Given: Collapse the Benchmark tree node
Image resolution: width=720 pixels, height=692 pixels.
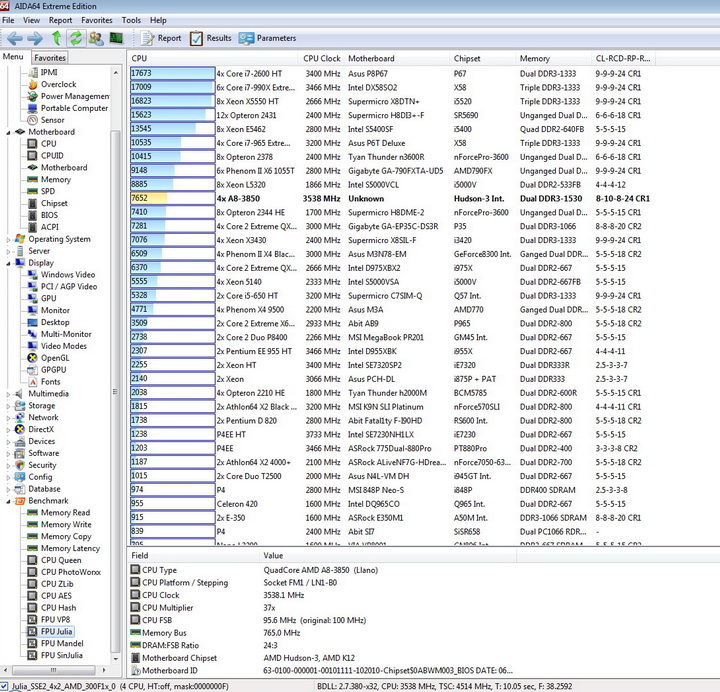Looking at the screenshot, I should pos(8,501).
